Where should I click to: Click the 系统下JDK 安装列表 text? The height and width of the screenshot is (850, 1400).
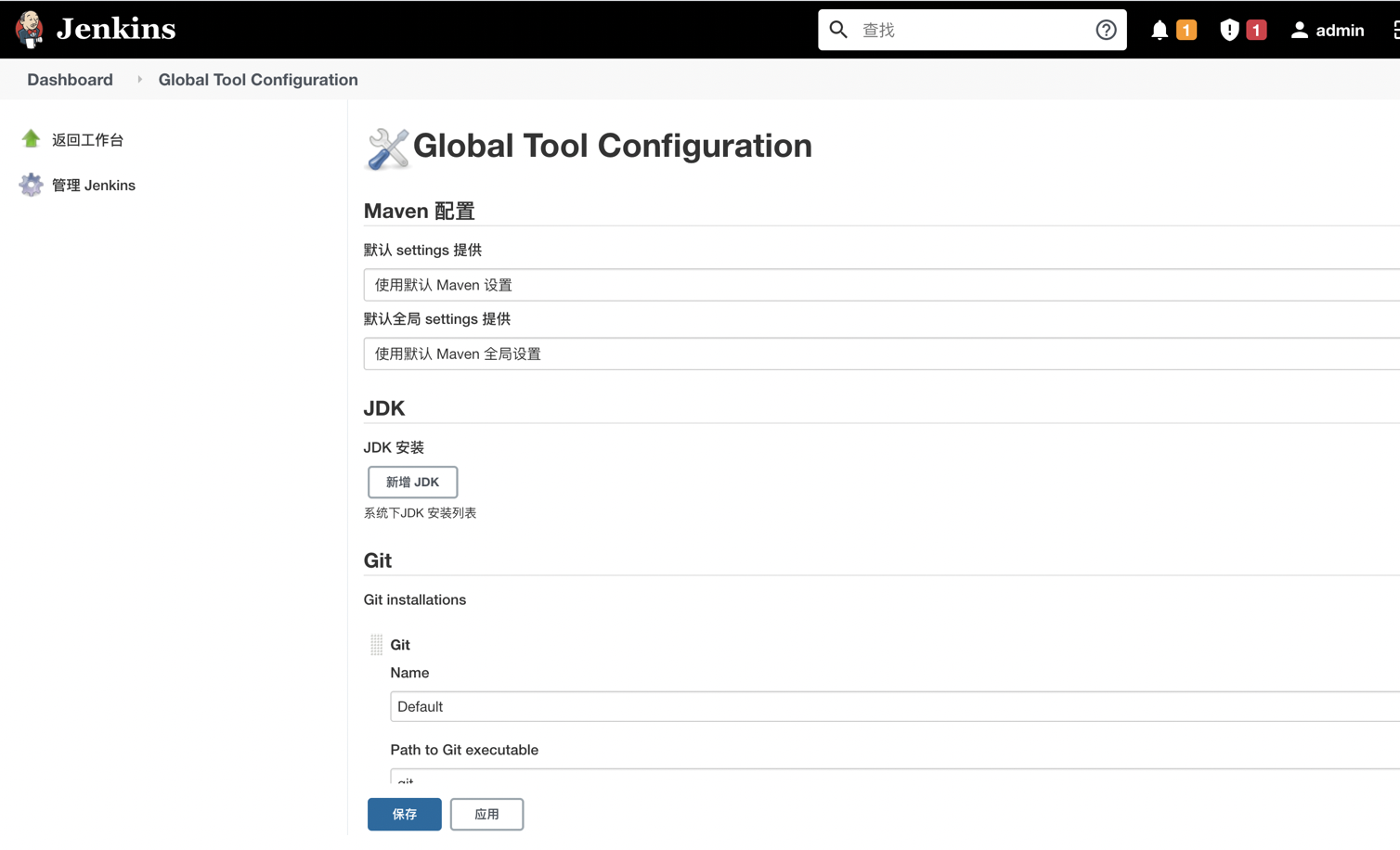click(420, 513)
